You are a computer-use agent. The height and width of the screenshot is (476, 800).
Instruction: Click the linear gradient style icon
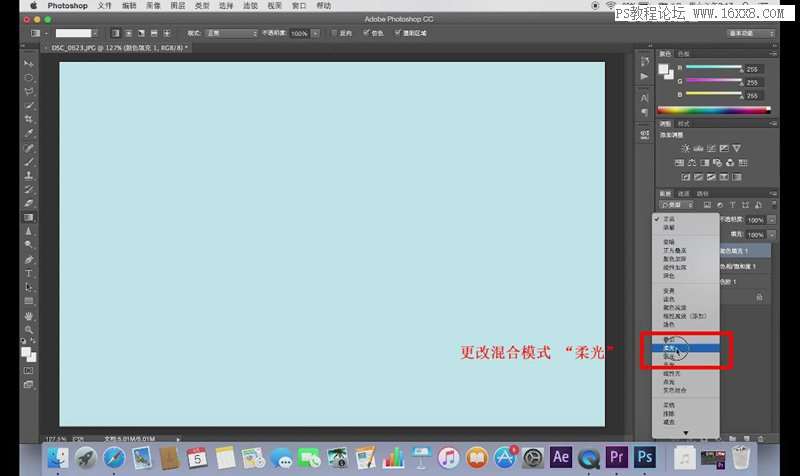tap(115, 33)
